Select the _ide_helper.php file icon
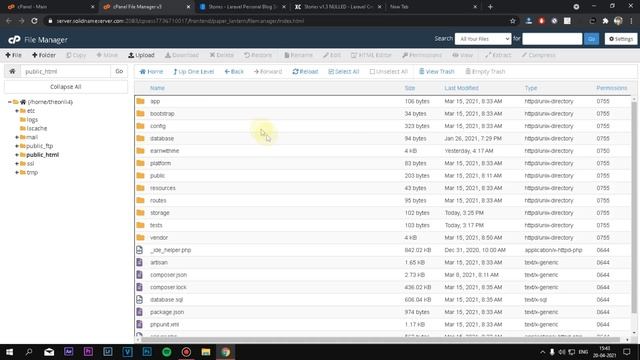 (140, 250)
